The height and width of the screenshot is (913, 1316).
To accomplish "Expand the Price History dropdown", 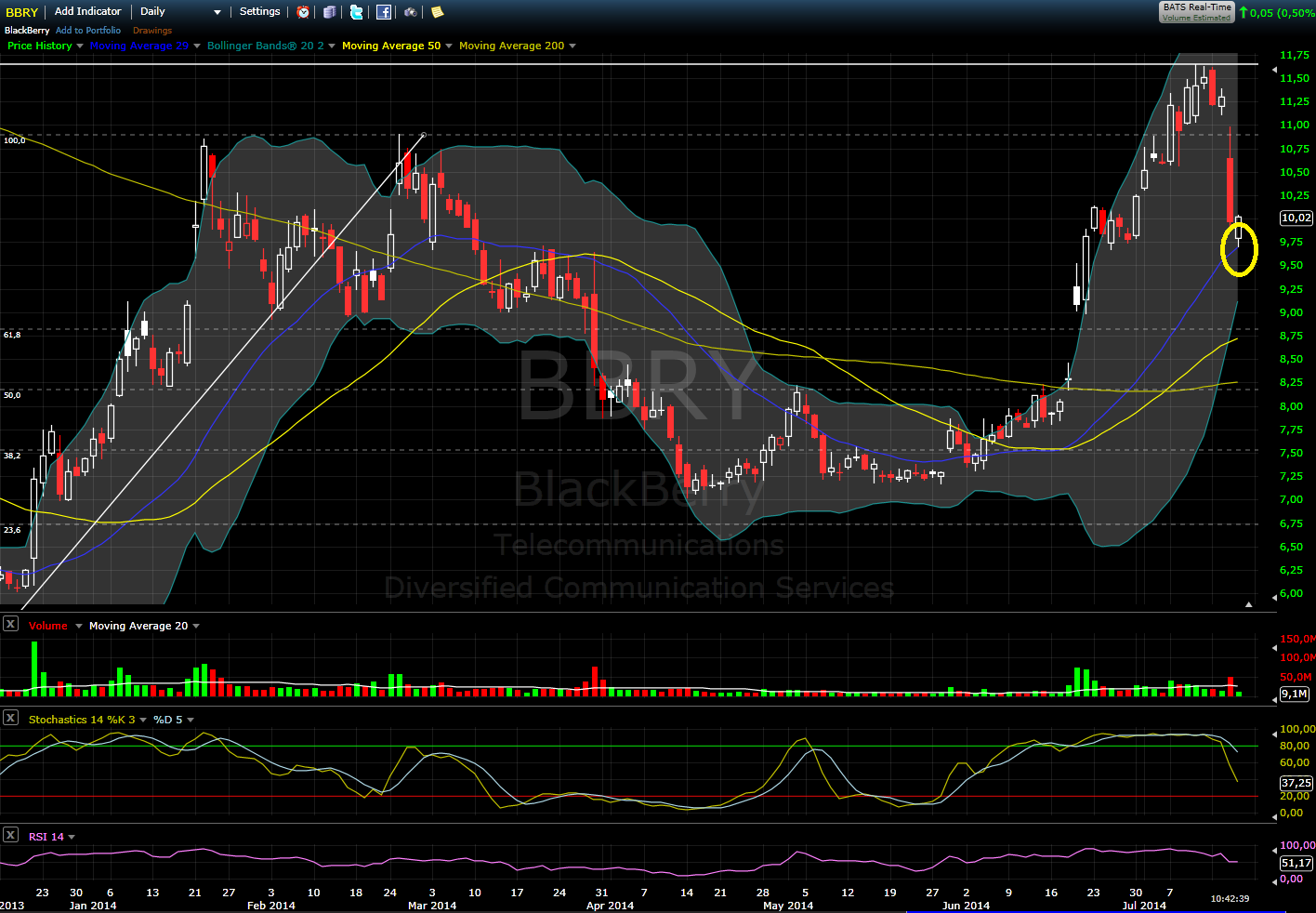I will (80, 46).
